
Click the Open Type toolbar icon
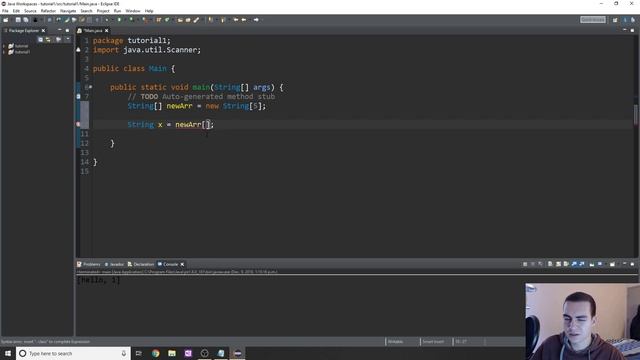coord(180,20)
